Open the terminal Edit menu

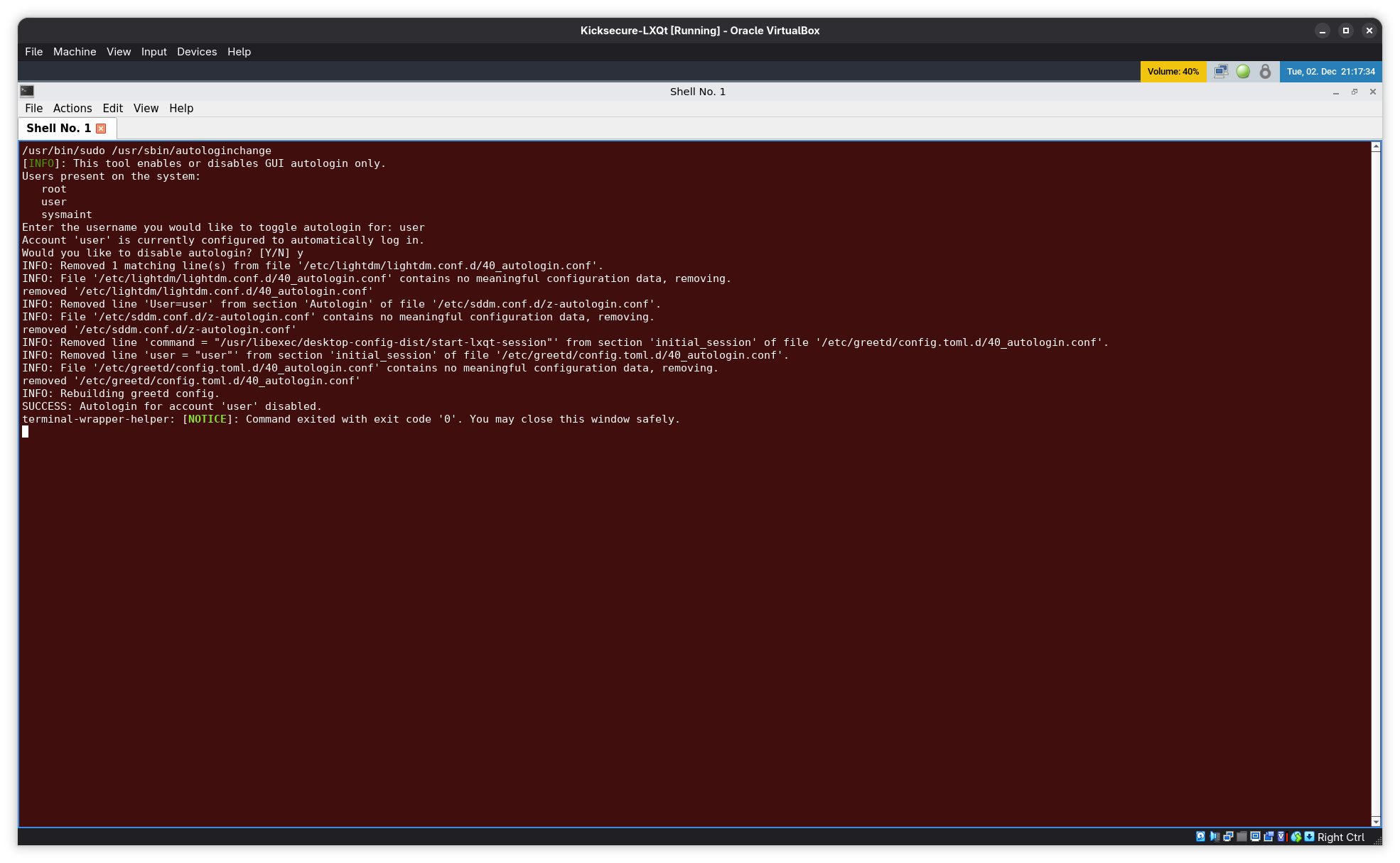pos(112,108)
